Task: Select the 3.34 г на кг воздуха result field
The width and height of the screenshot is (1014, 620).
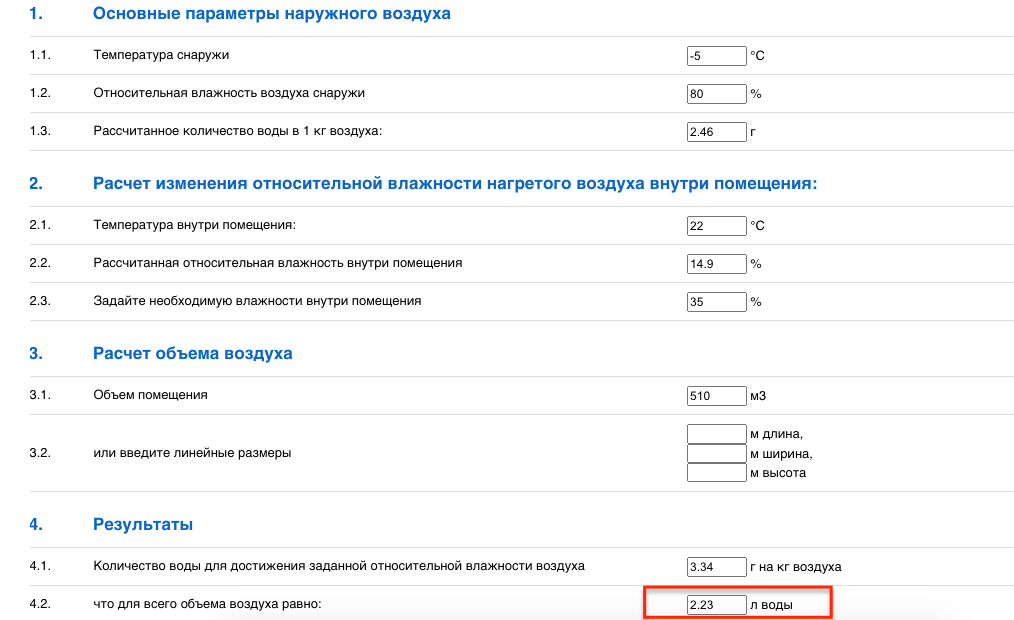Action: [716, 567]
